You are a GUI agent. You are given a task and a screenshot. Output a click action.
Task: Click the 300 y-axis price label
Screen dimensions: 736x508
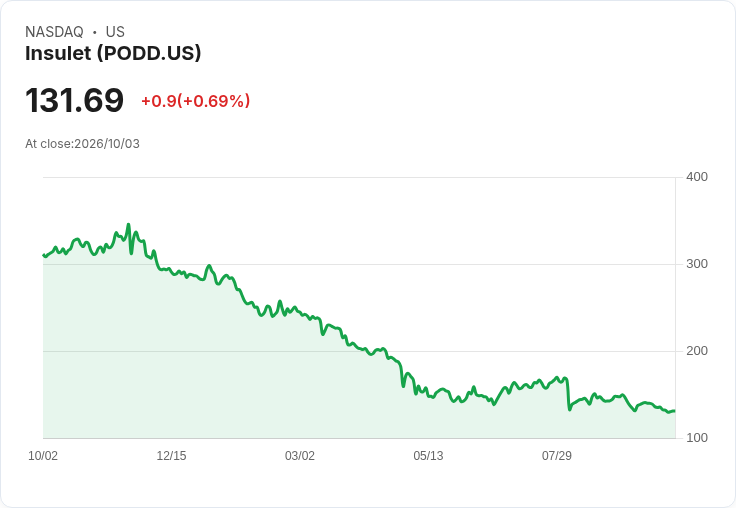point(697,264)
